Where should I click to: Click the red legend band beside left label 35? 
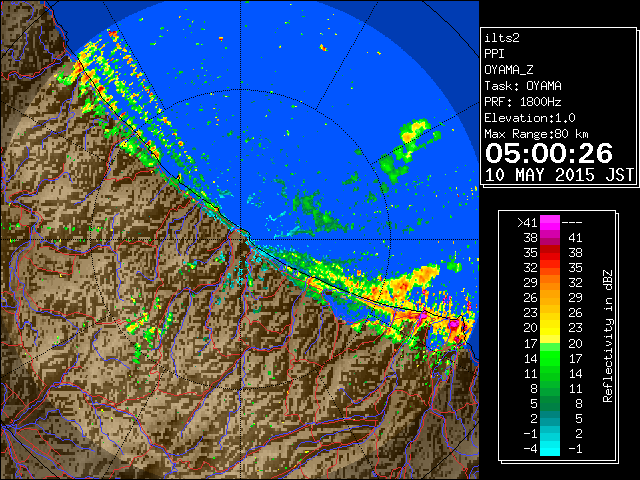[550, 253]
